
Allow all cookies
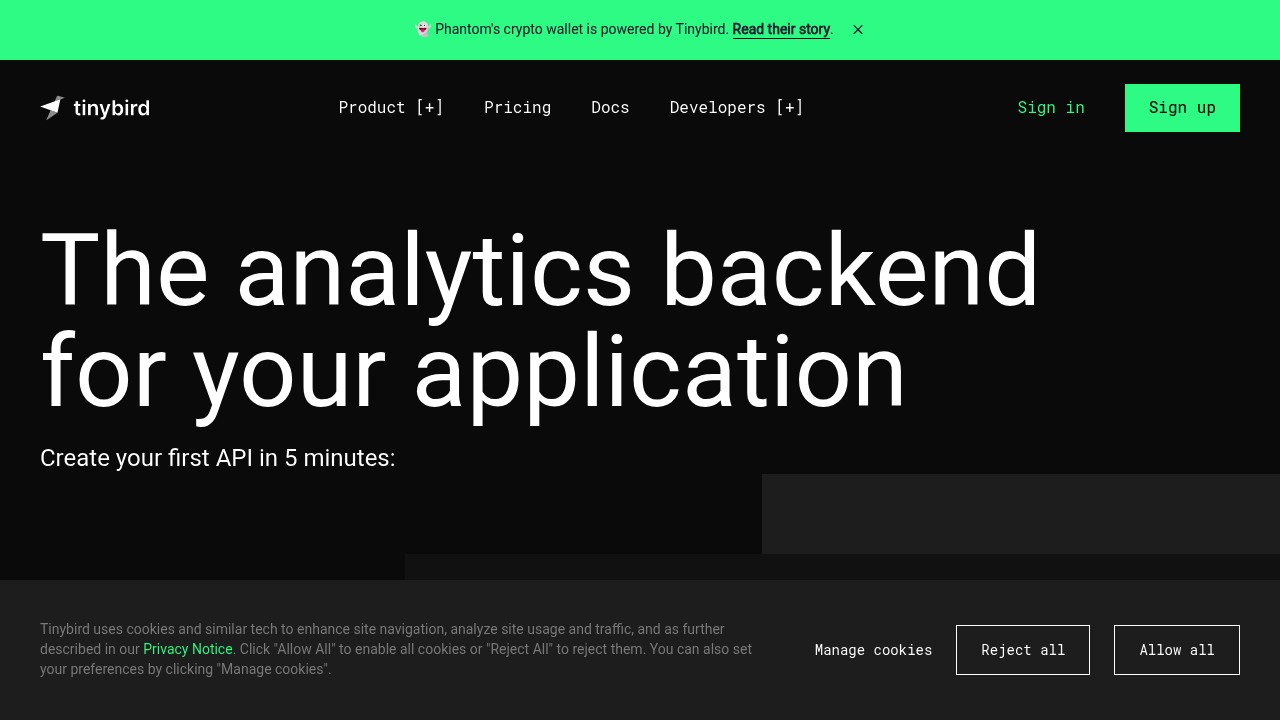(1176, 650)
